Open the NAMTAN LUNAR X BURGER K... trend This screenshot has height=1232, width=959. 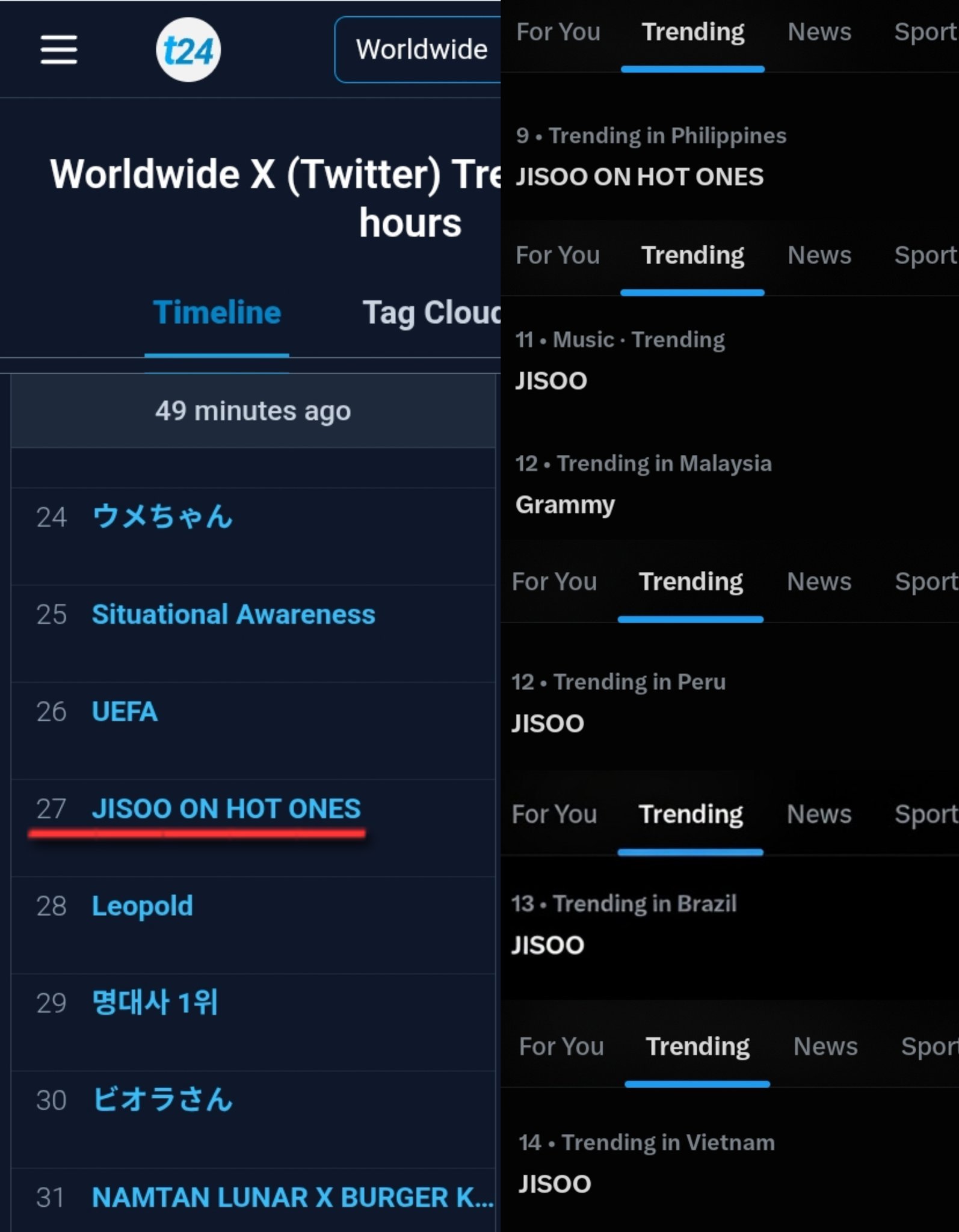[293, 1197]
